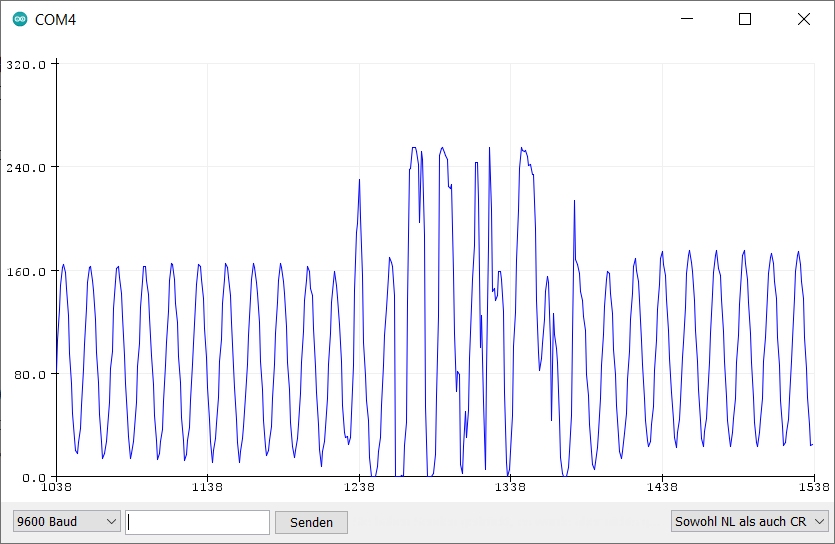The width and height of the screenshot is (835, 544).
Task: Expand the 'Sowohl NL als auch CR' dropdown
Action: point(750,522)
